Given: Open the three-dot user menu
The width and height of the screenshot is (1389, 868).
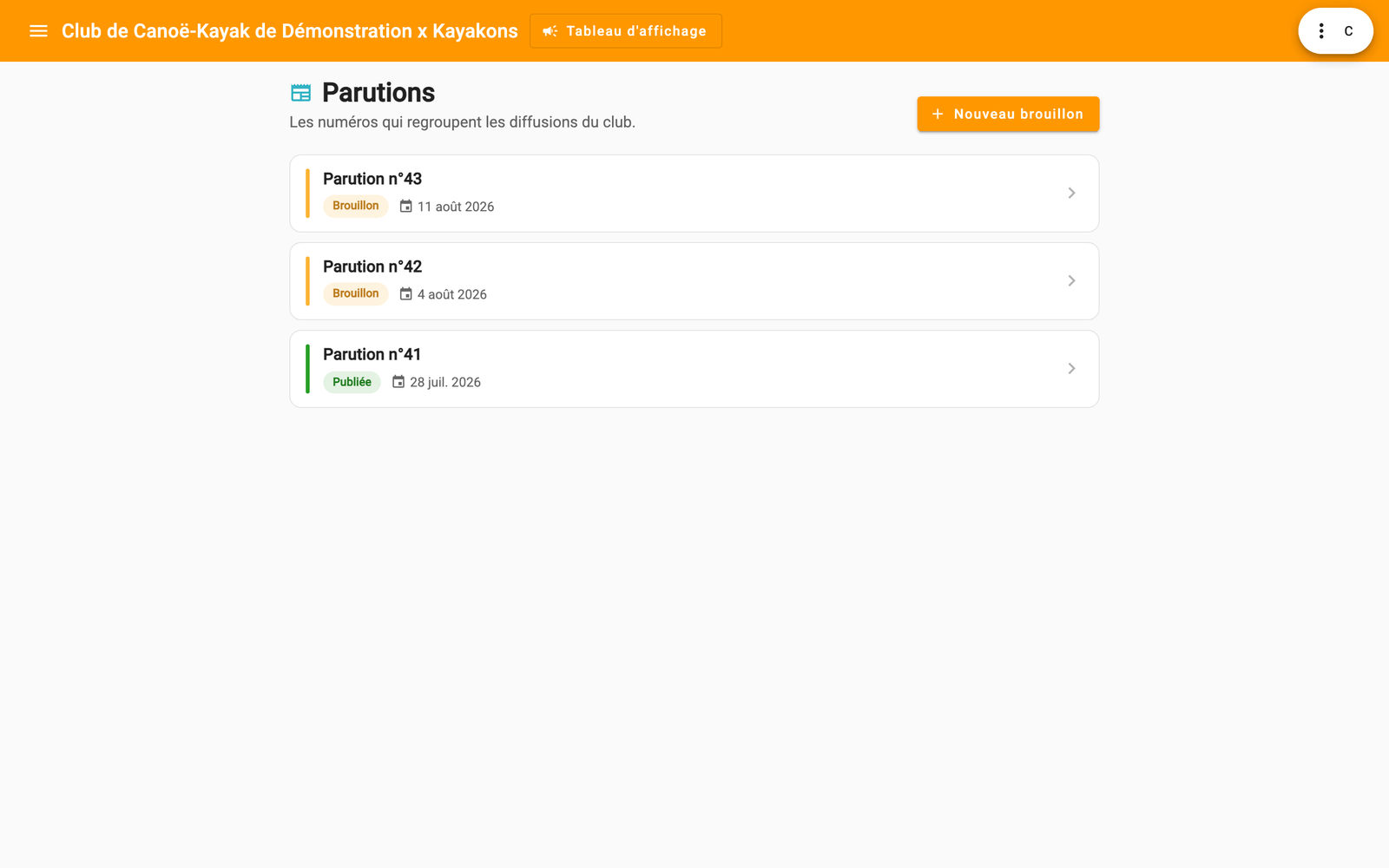Looking at the screenshot, I should click(x=1321, y=31).
